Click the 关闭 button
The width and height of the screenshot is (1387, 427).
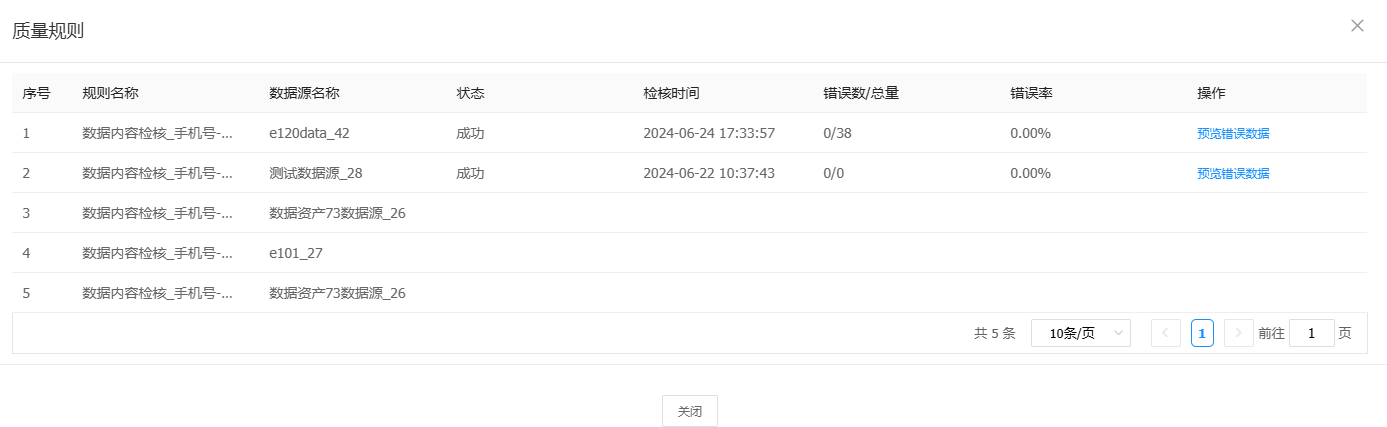click(689, 411)
